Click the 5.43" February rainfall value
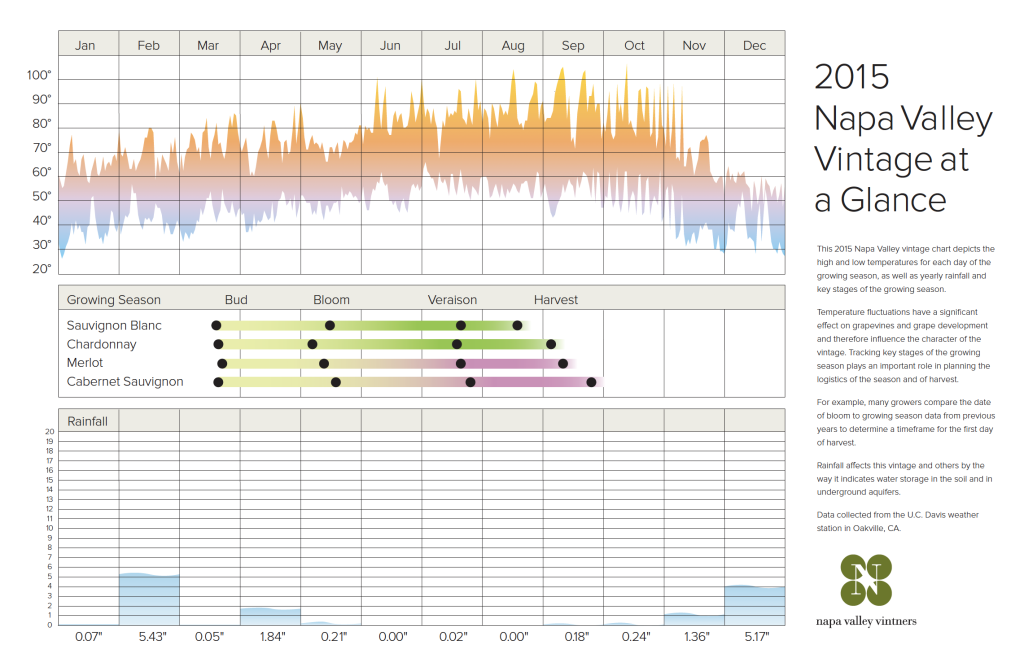 pos(149,637)
